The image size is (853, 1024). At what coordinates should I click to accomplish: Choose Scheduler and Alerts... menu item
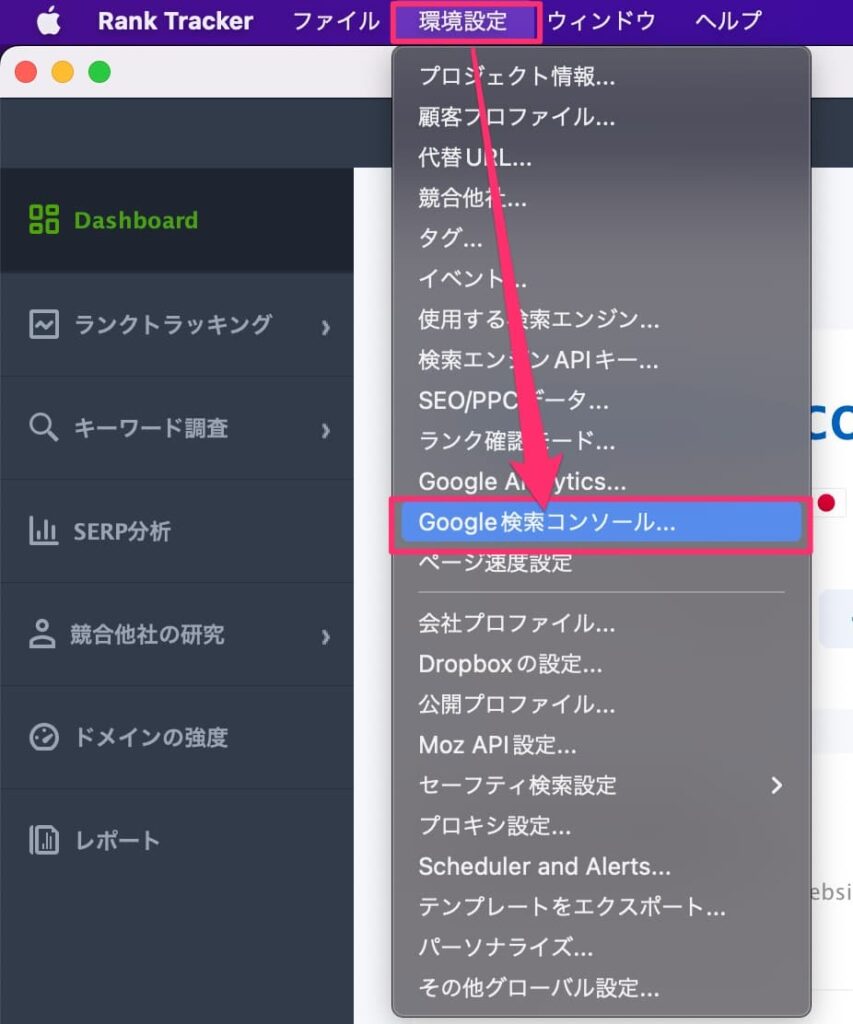click(601, 867)
